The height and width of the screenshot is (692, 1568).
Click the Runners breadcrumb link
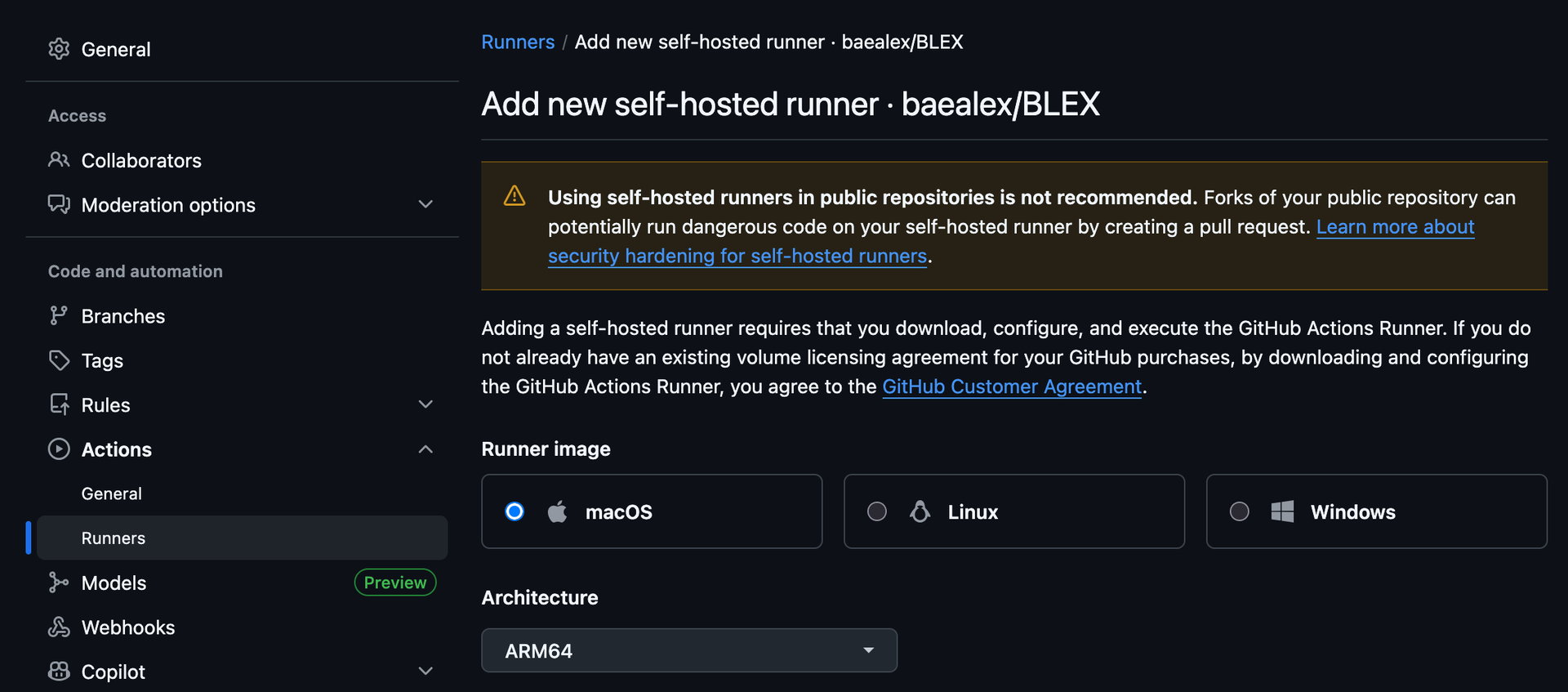point(518,42)
